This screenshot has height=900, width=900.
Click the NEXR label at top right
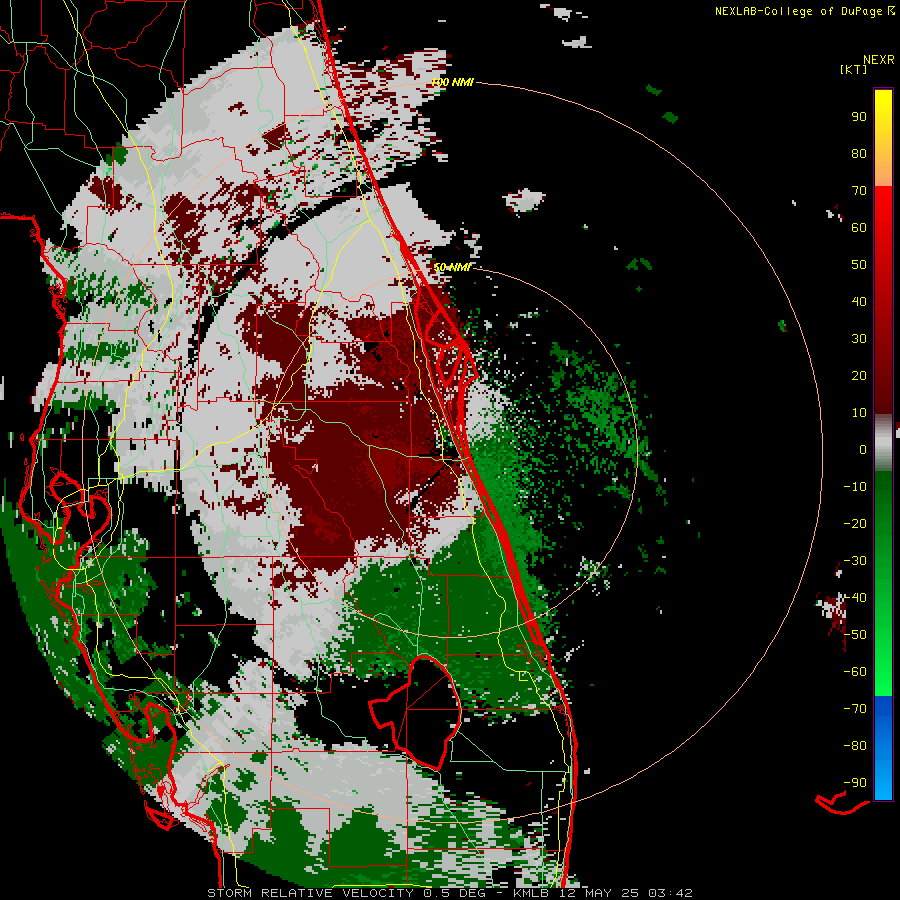tap(879, 60)
